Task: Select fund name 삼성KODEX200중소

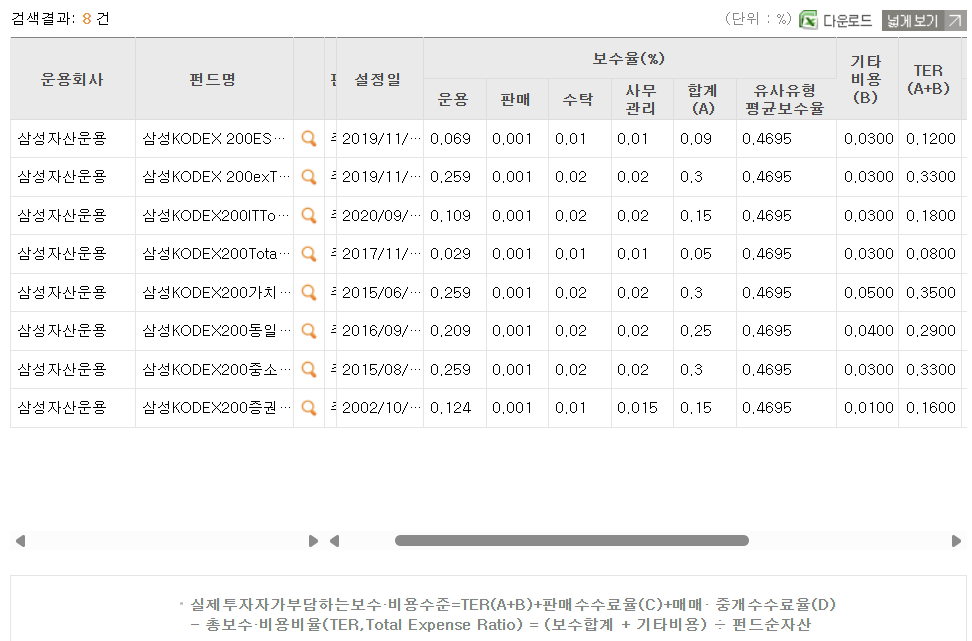Action: click(x=216, y=369)
